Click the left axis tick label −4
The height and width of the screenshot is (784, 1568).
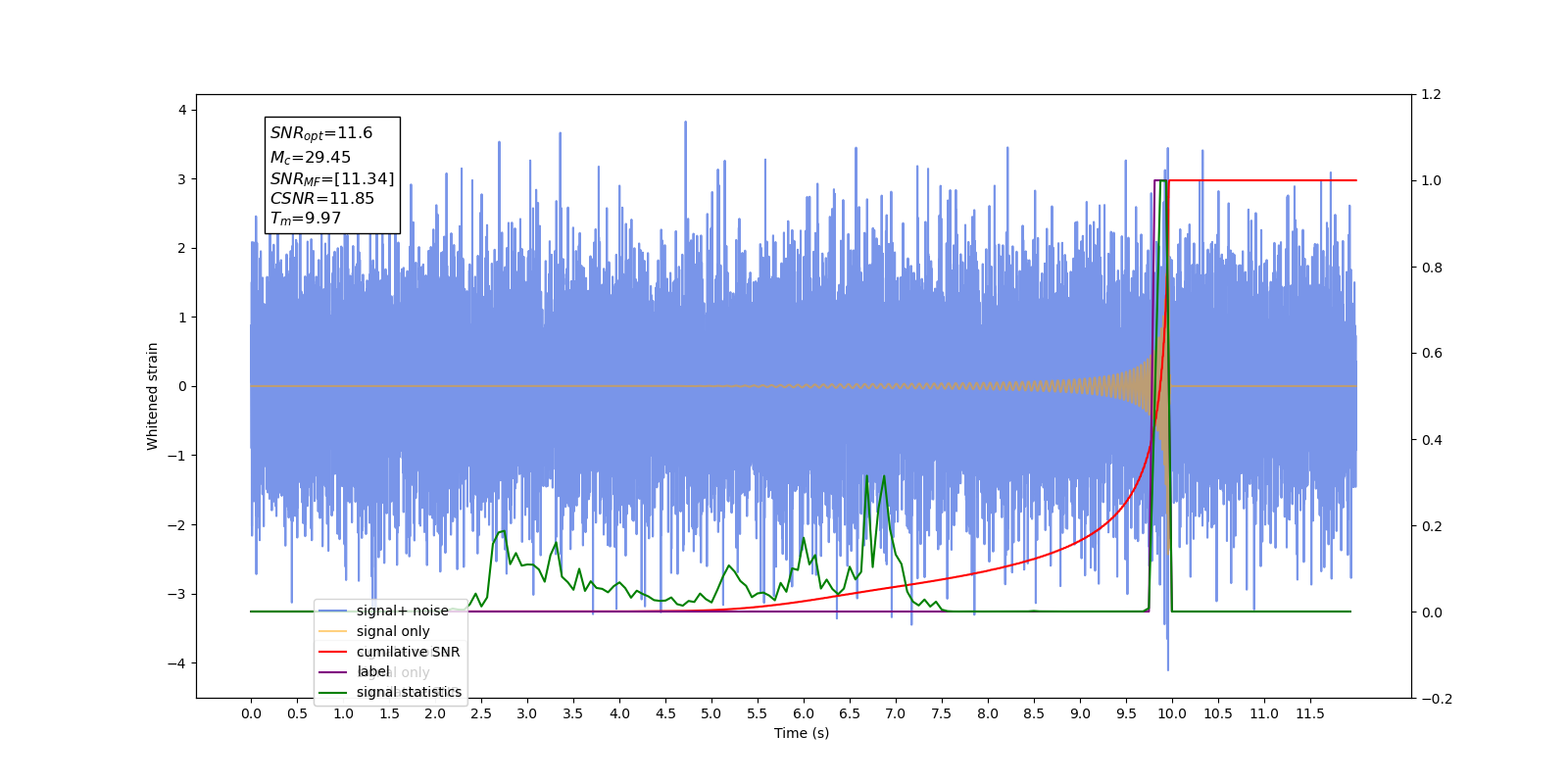coord(176,663)
